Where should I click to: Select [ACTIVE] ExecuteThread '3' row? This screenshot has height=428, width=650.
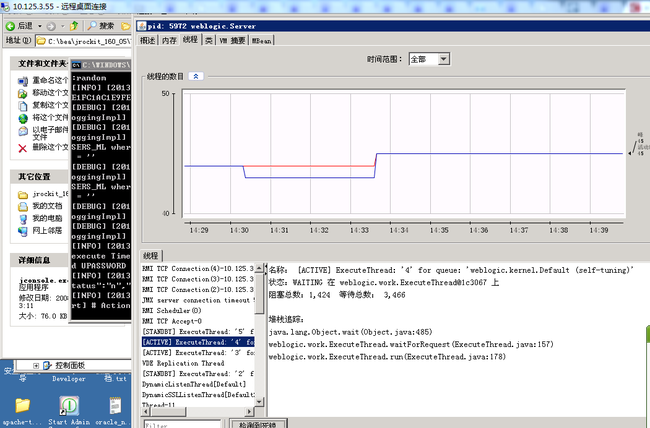[x=198, y=353]
